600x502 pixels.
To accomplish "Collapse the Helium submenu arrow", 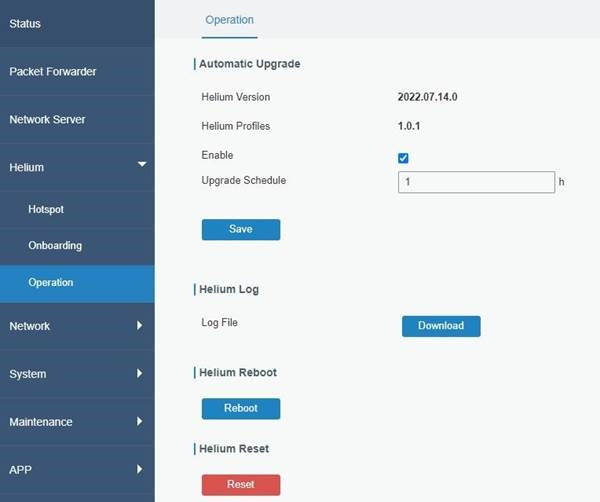I will [142, 164].
